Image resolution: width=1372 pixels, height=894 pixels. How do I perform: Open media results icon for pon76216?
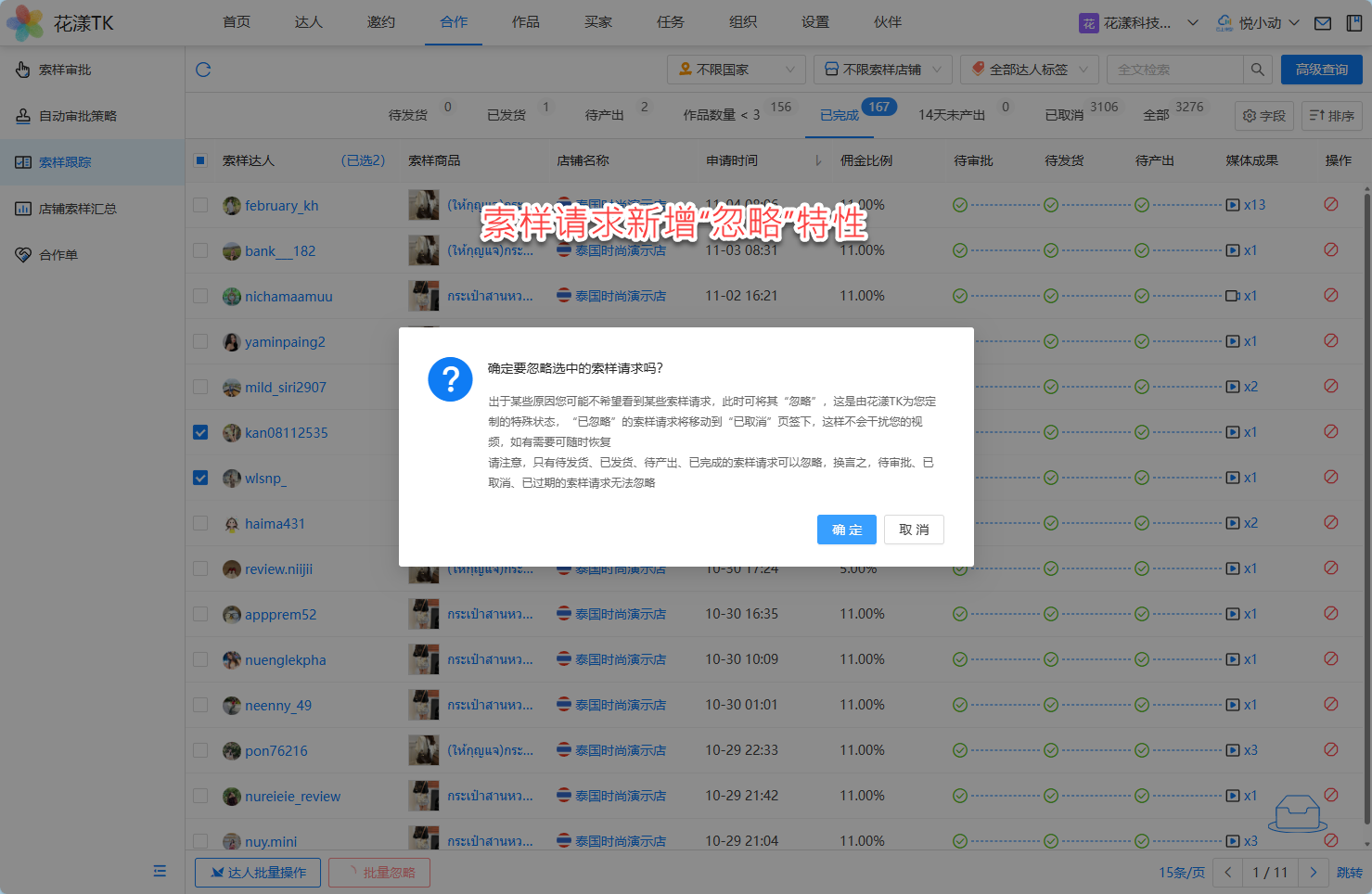[1233, 750]
